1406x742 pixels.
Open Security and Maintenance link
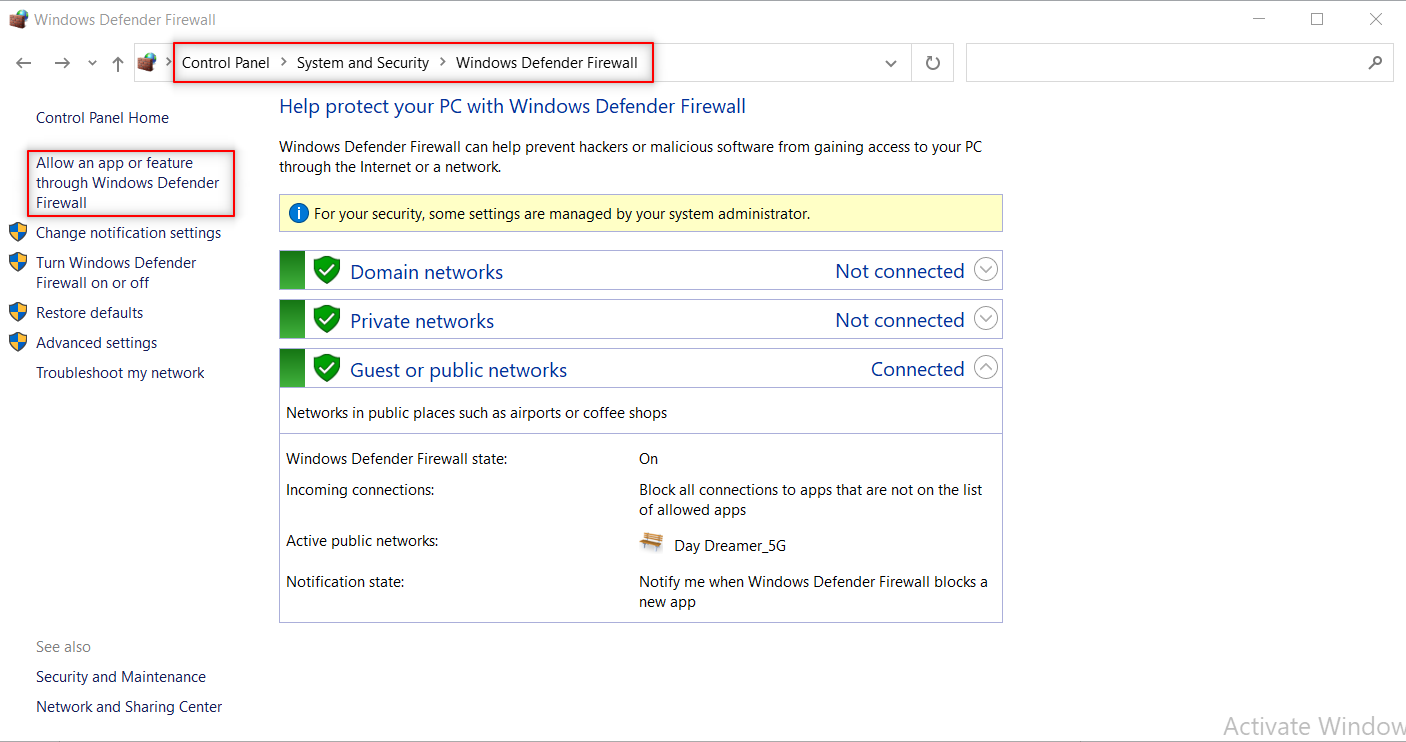(121, 676)
